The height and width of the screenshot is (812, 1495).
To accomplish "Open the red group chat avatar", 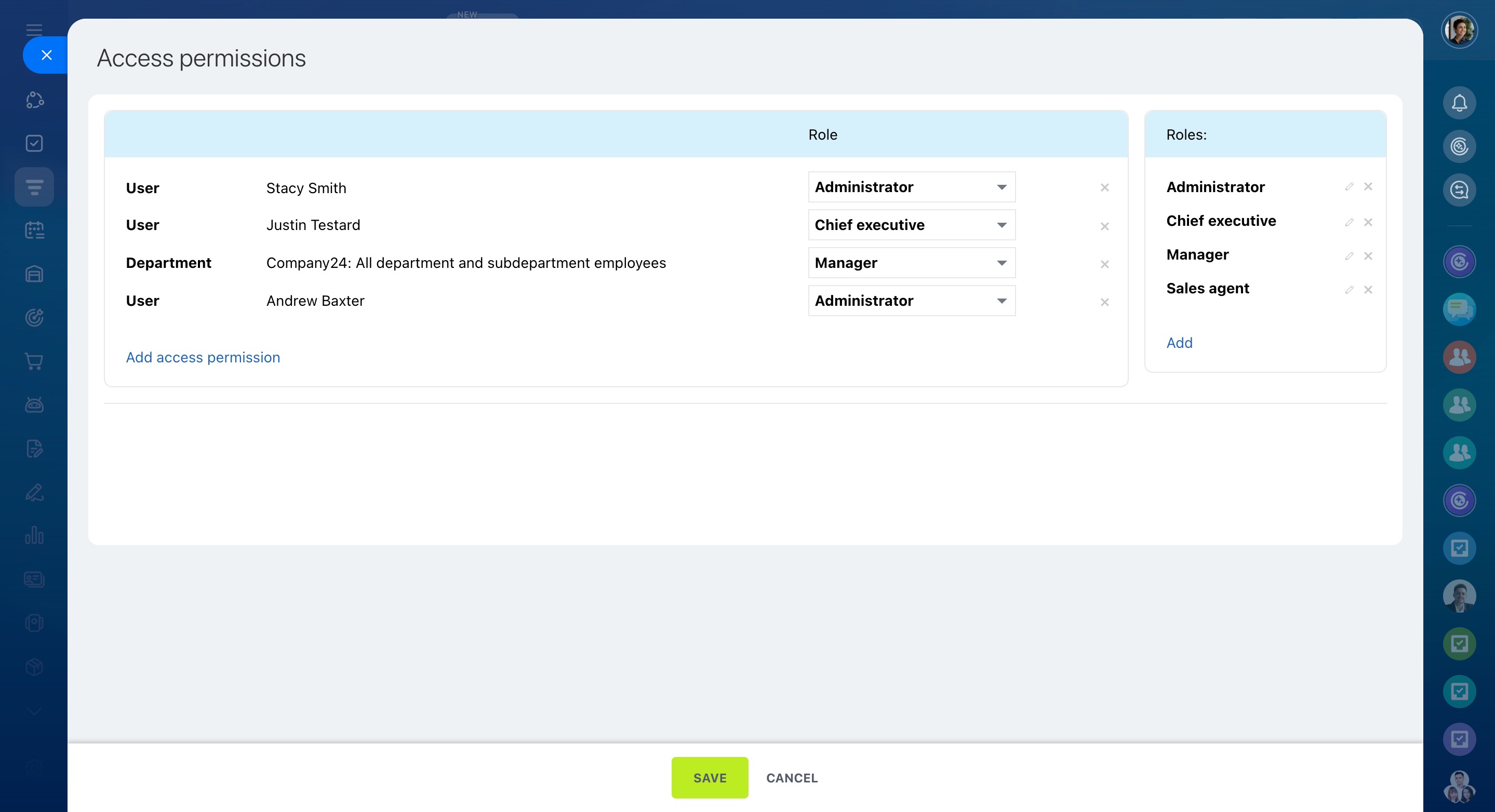I will click(1459, 357).
